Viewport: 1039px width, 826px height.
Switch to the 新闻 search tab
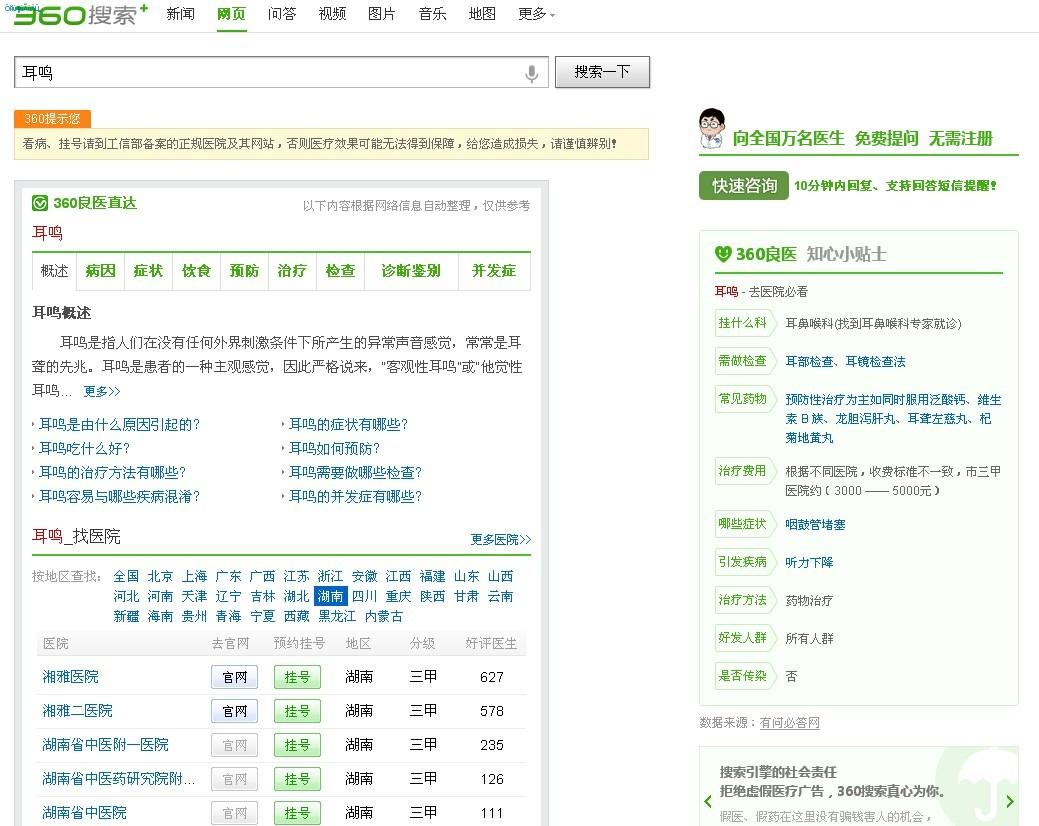181,14
